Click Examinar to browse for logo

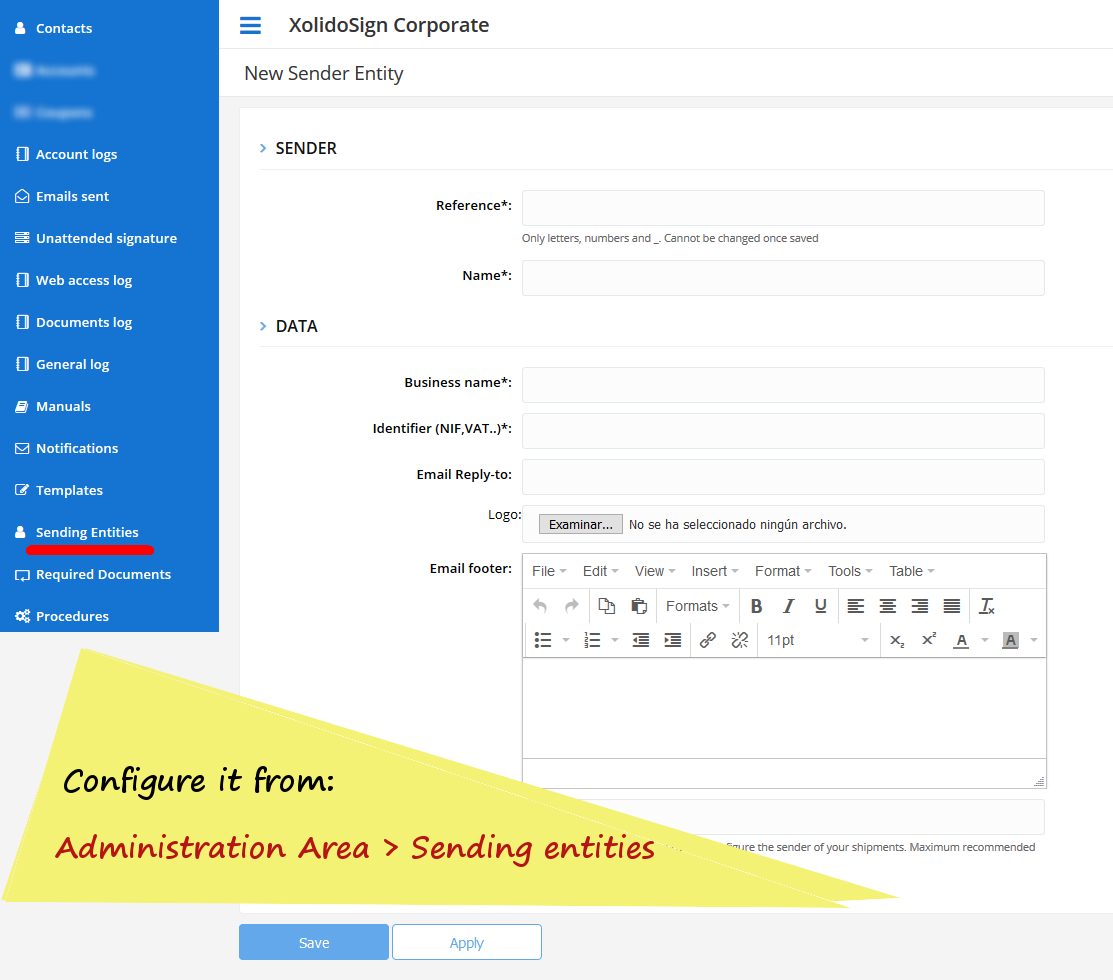pos(581,524)
